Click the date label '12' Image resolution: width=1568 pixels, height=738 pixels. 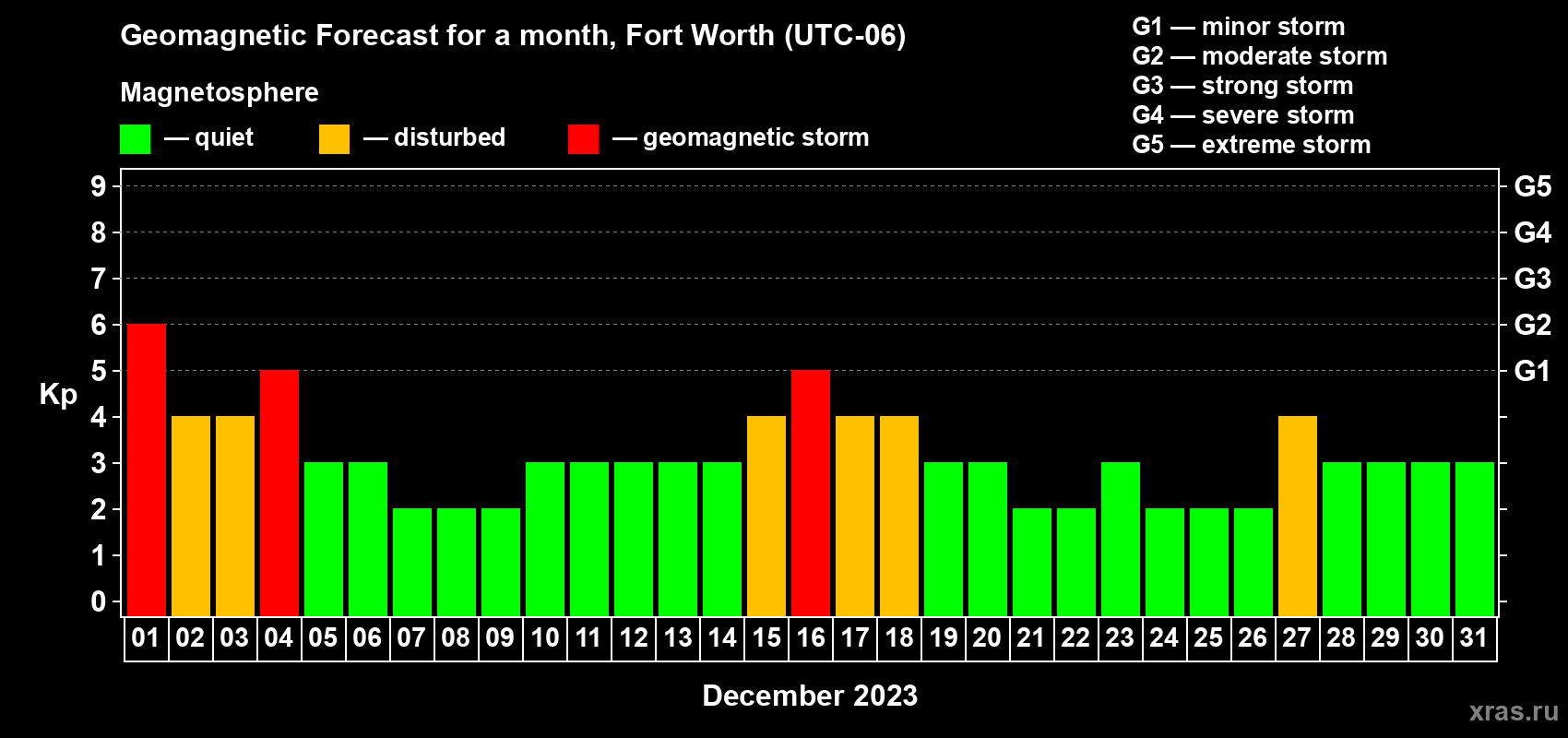click(x=634, y=638)
